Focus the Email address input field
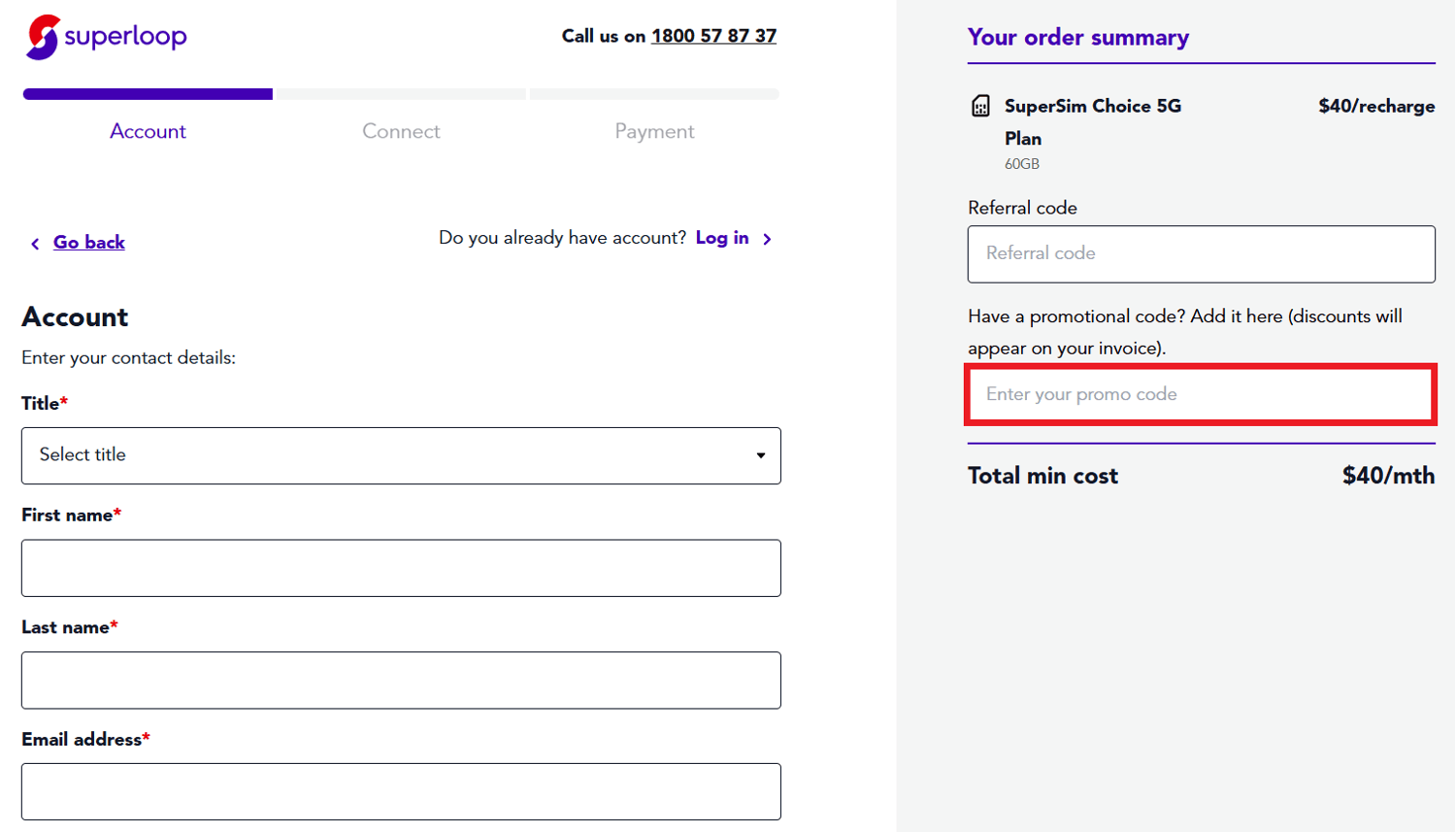Viewport: 1456px width, 832px height. 400,791
